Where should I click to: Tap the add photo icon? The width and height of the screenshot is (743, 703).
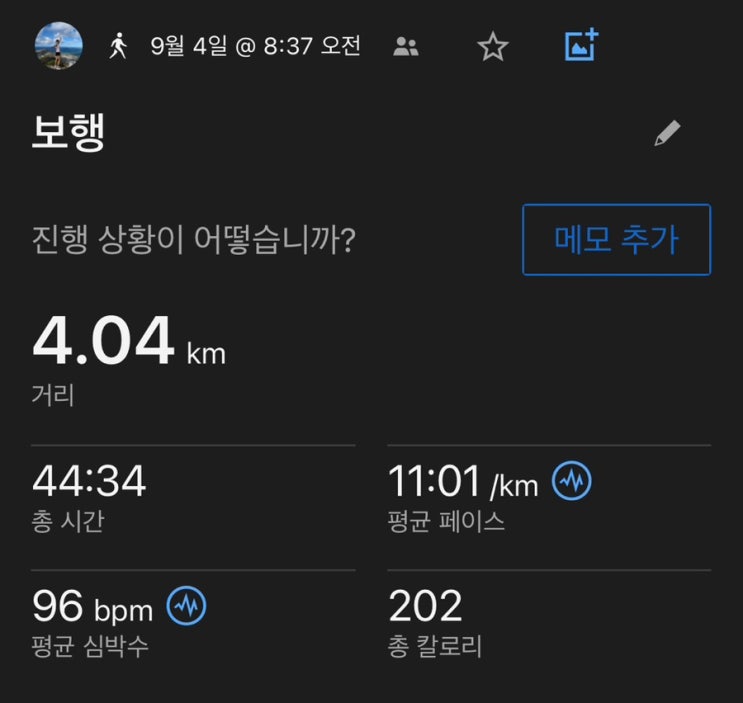pyautogui.click(x=581, y=45)
